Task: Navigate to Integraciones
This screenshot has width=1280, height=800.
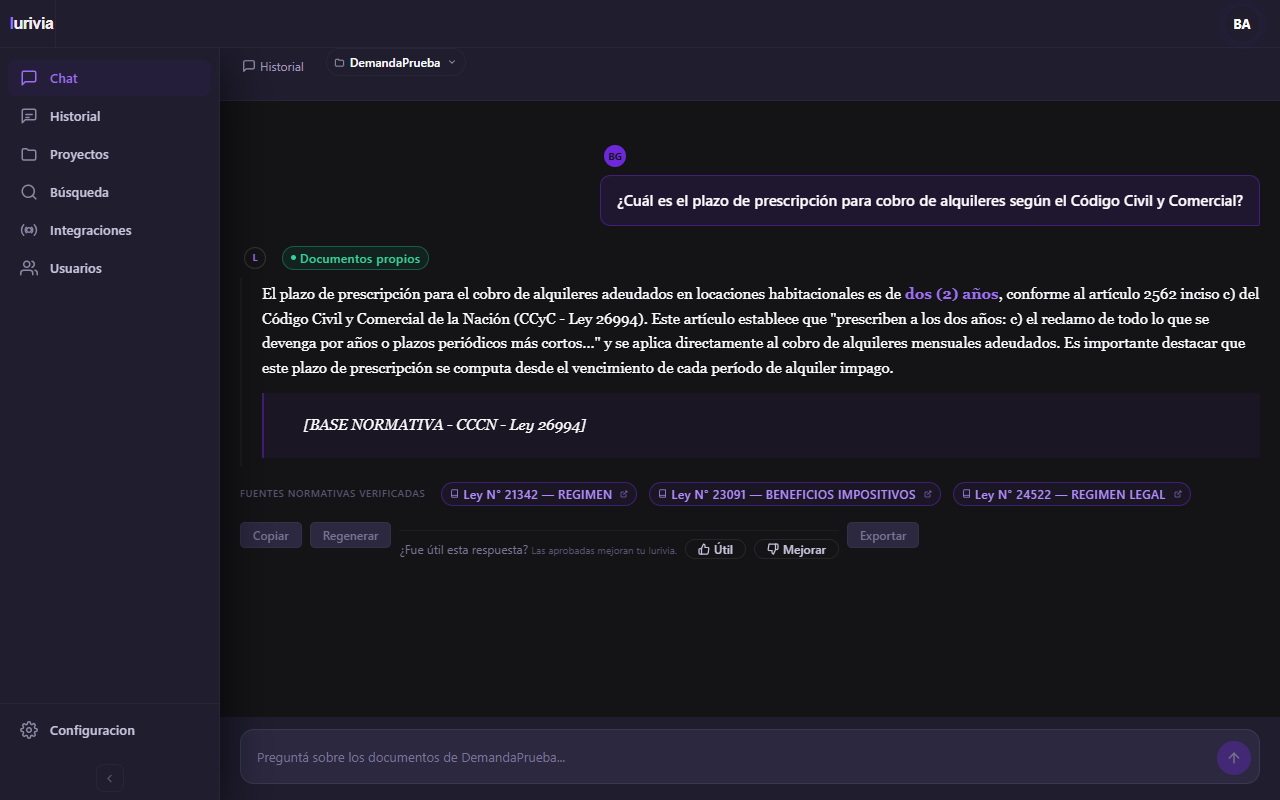Action: tap(110, 230)
